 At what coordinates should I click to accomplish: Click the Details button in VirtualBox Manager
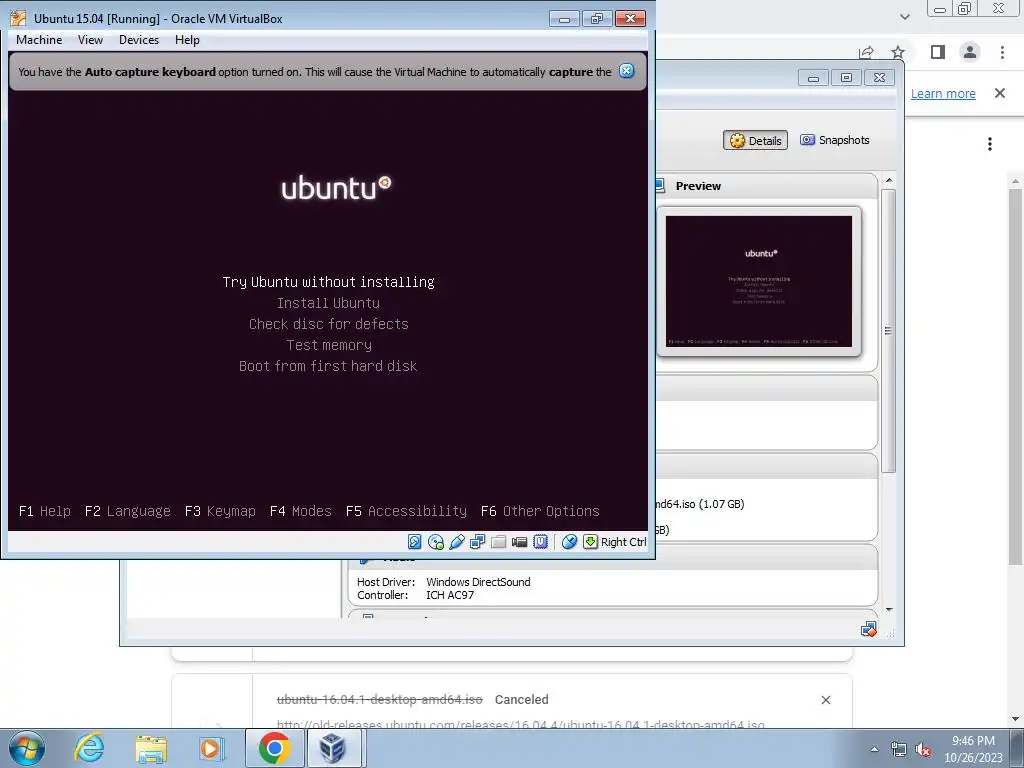coord(756,140)
